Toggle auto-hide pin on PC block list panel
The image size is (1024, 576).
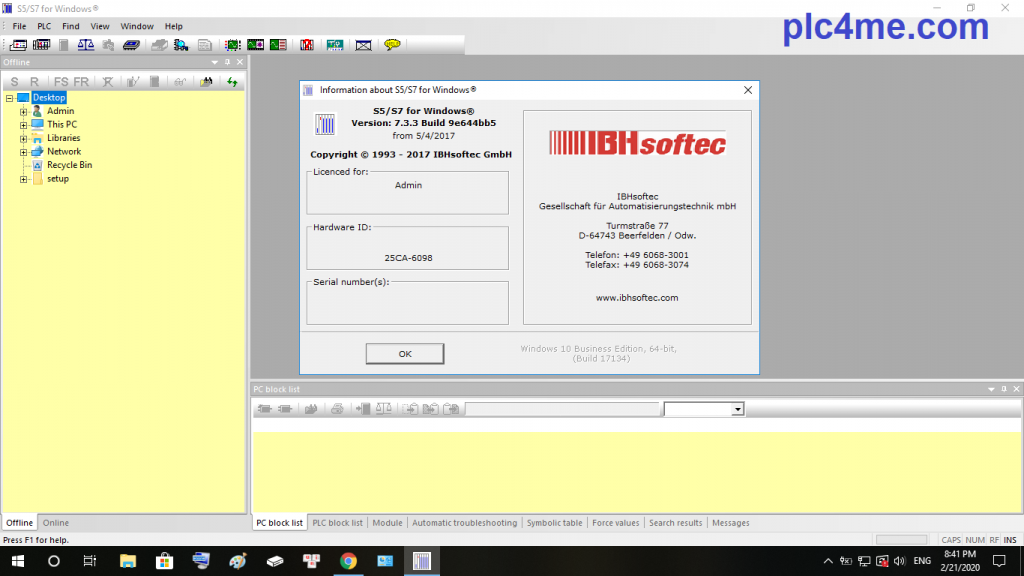1004,389
